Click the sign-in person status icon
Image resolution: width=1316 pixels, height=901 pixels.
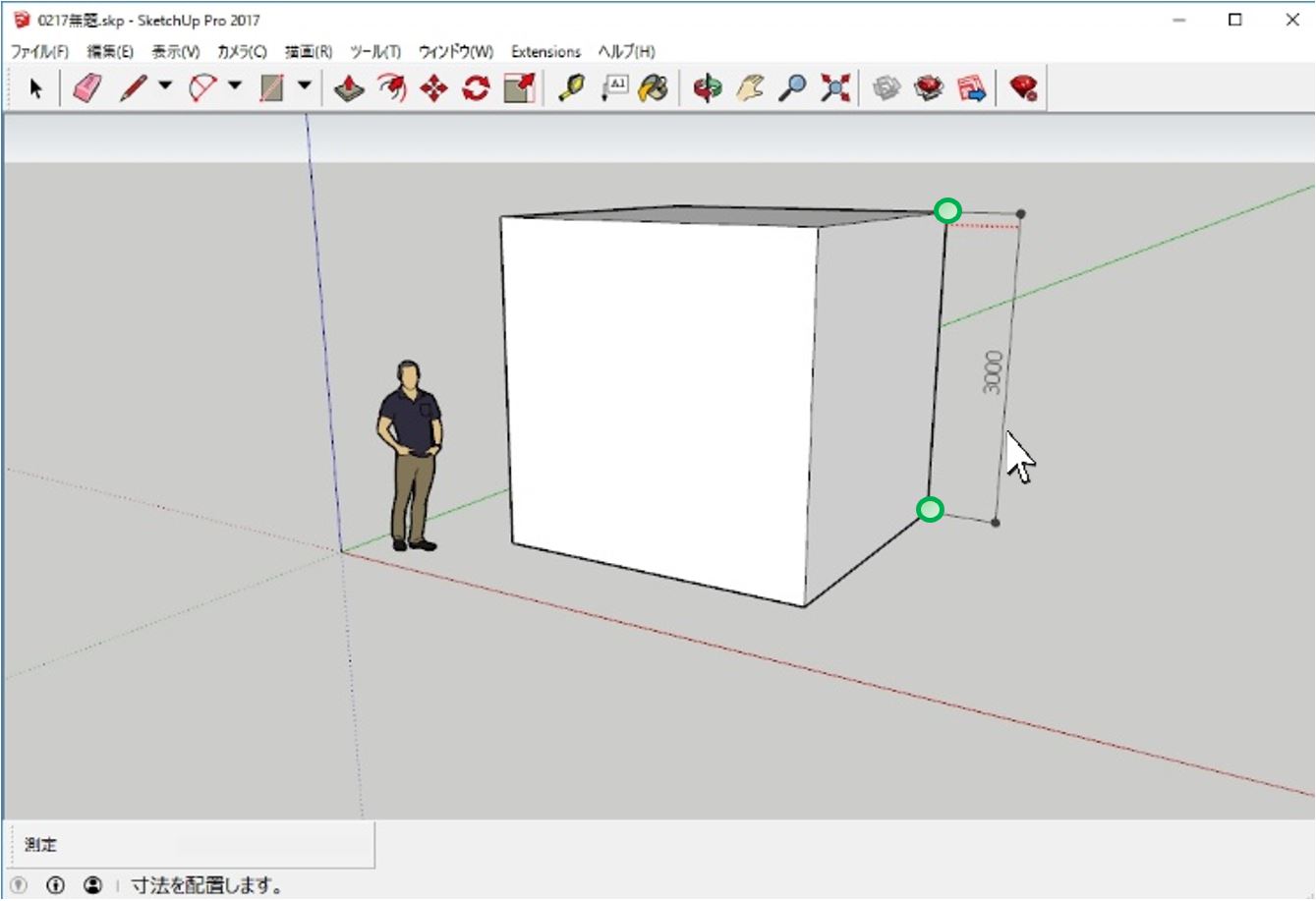pyautogui.click(x=92, y=885)
